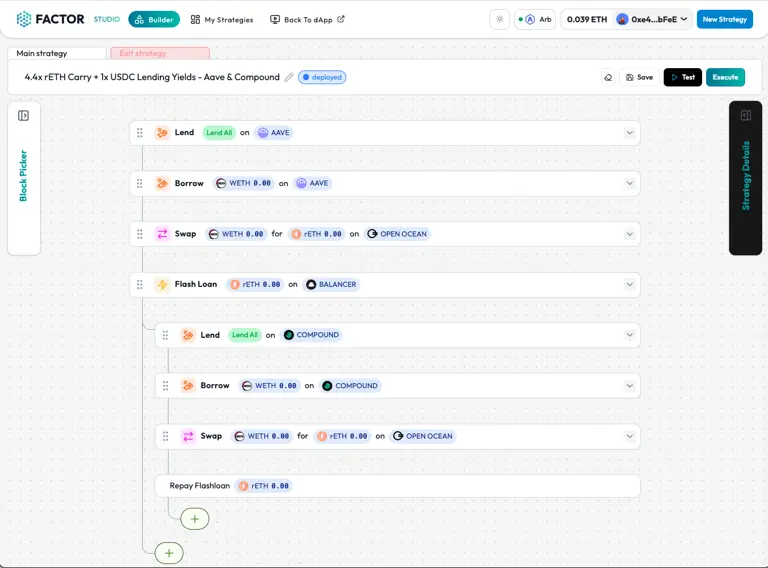Click the 0.039 ETH balance
The image size is (768, 568).
(587, 20)
